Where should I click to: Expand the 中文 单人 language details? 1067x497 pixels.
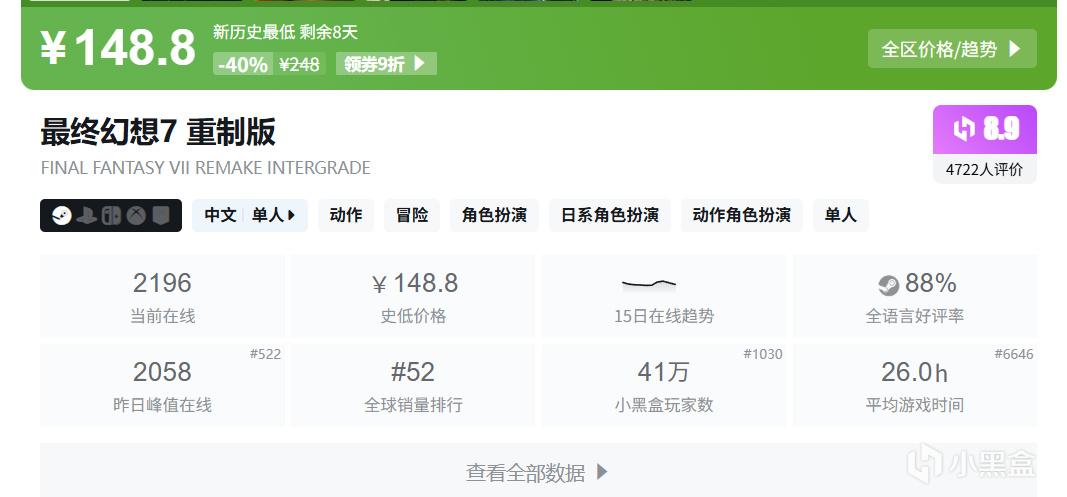[x=250, y=216]
